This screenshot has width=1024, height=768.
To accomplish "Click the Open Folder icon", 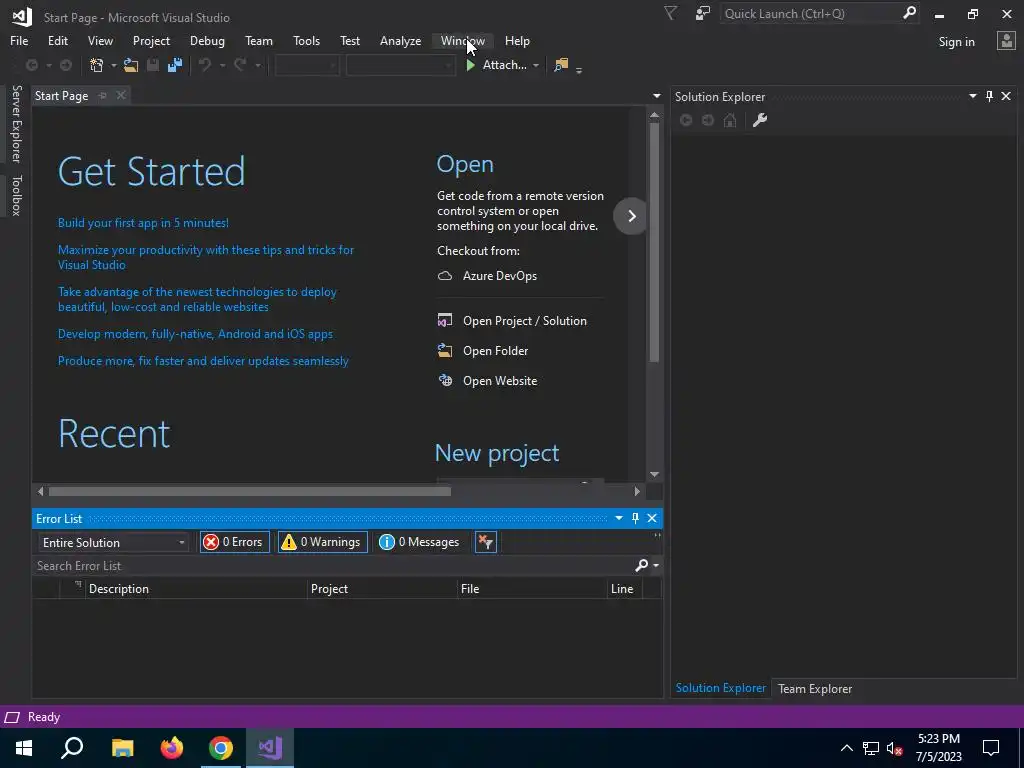I will (445, 351).
